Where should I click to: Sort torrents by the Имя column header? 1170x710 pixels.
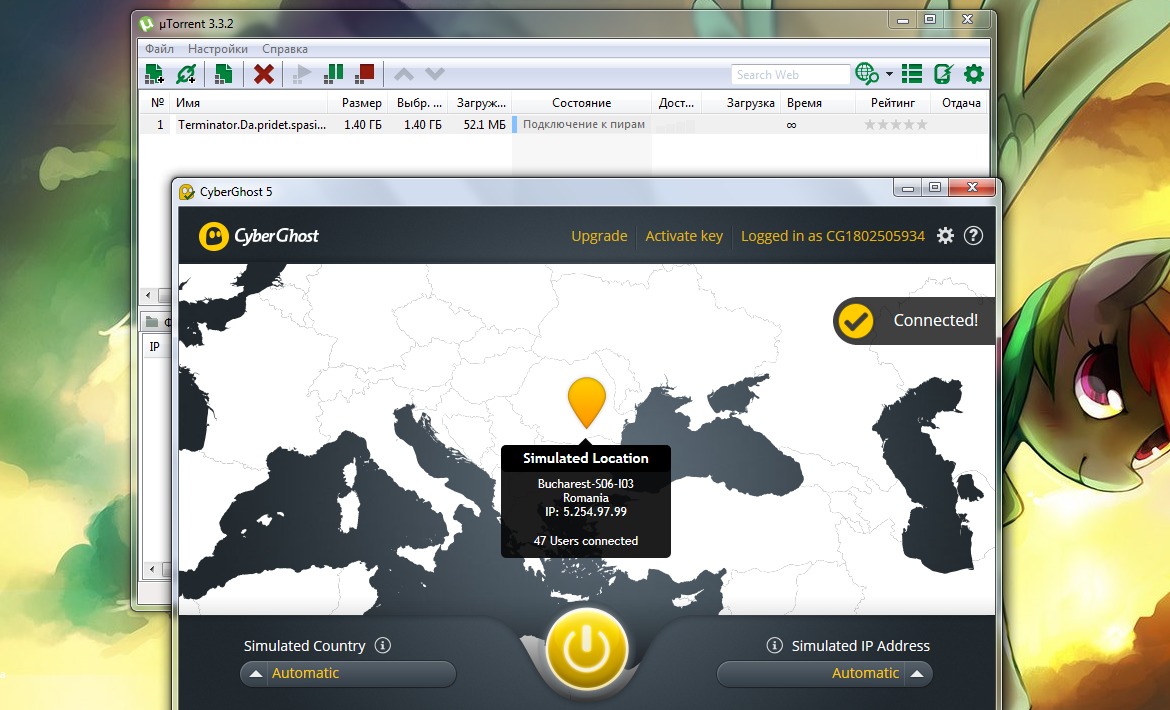[x=249, y=103]
